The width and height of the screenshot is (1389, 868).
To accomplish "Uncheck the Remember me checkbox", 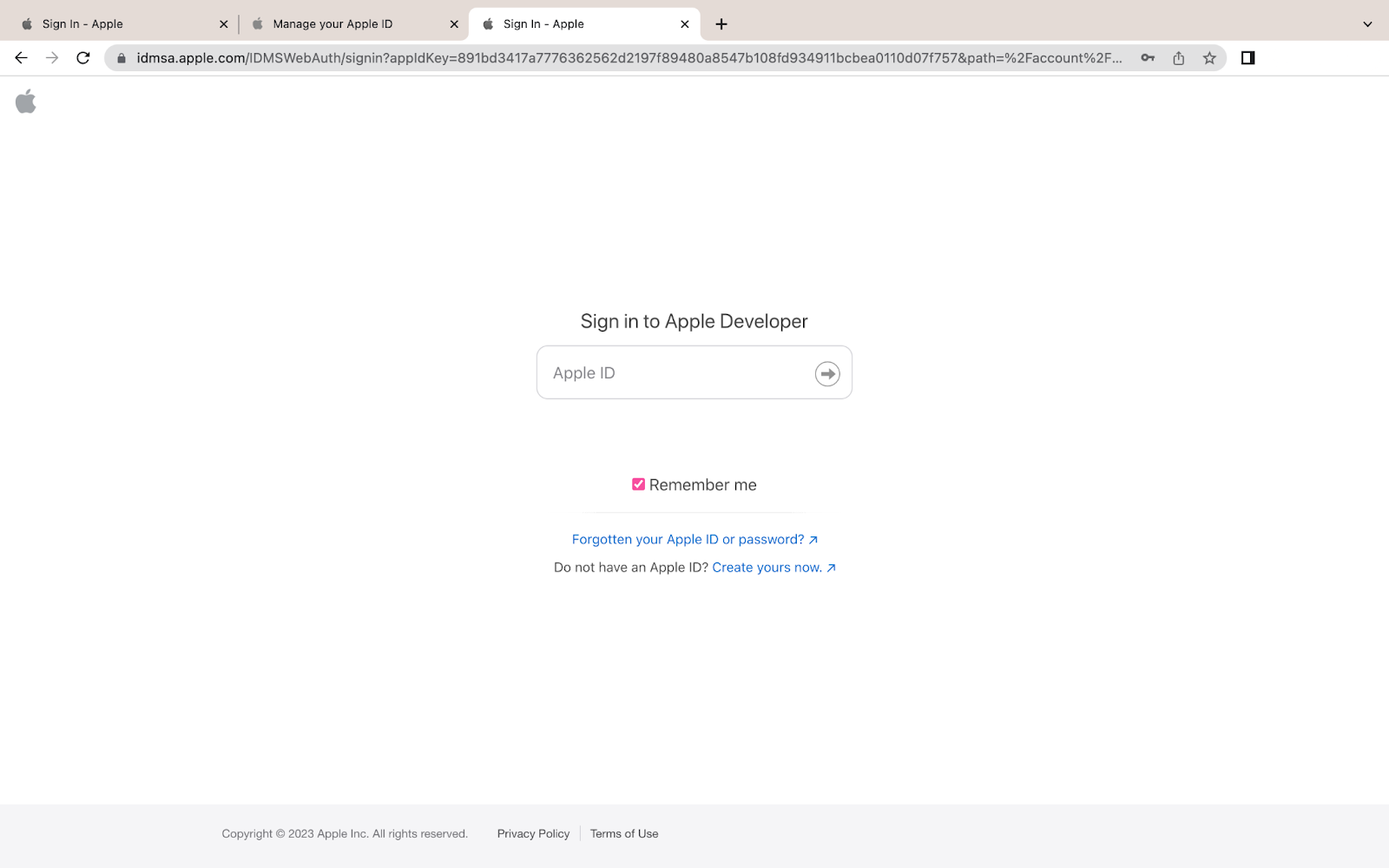I will coord(638,484).
